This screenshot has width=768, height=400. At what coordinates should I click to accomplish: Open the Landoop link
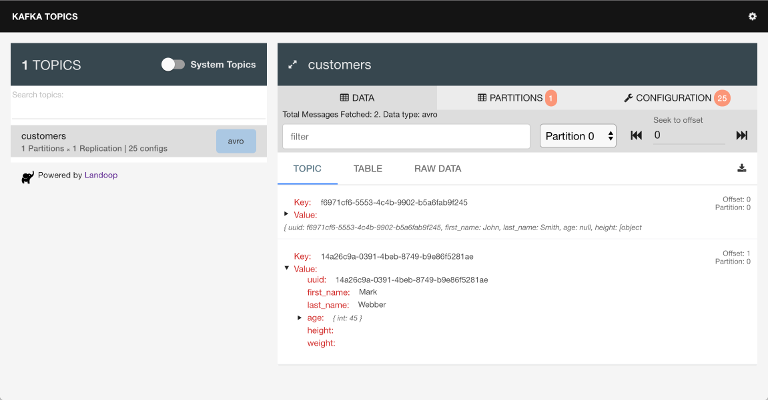click(101, 175)
